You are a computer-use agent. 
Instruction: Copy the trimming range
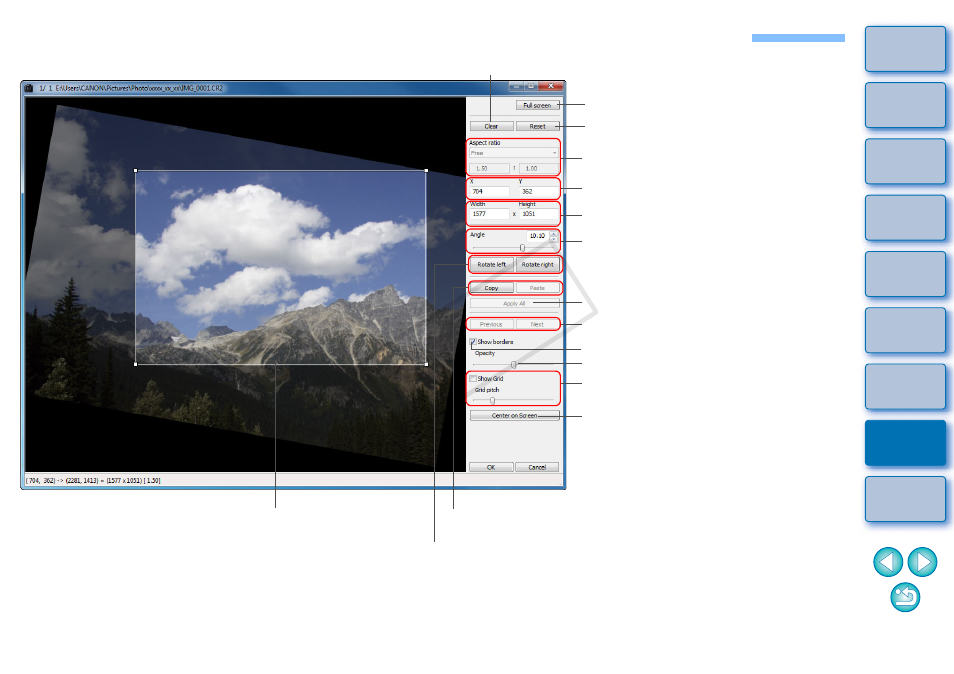click(x=491, y=288)
